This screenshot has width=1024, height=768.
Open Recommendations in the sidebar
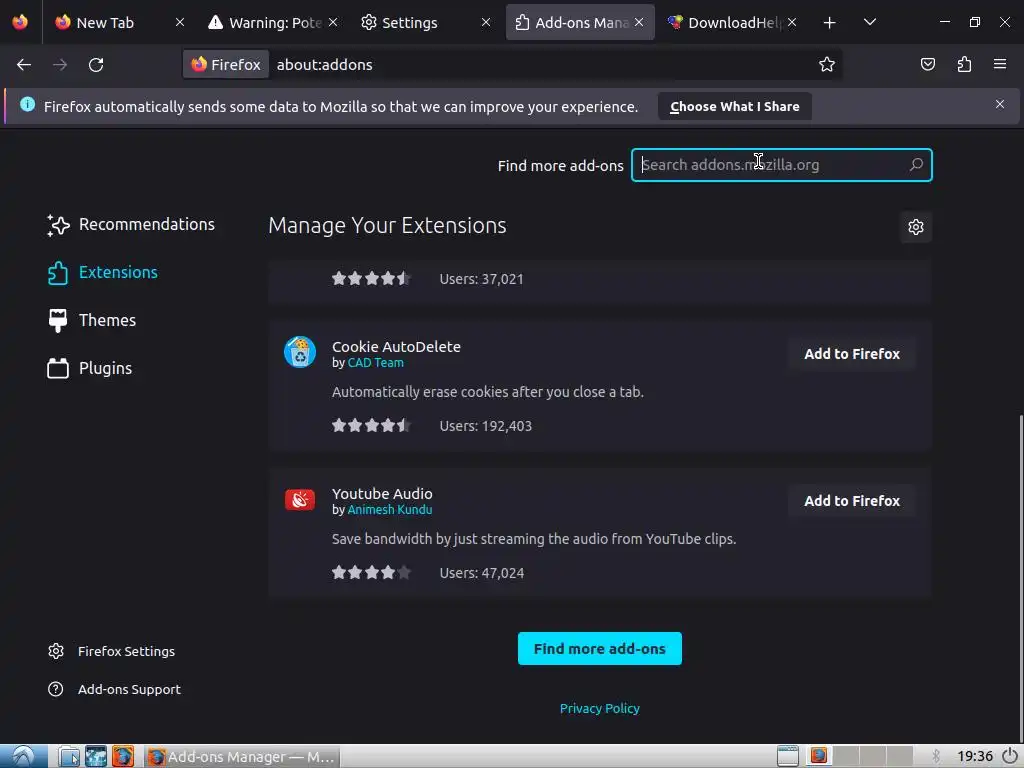131,225
